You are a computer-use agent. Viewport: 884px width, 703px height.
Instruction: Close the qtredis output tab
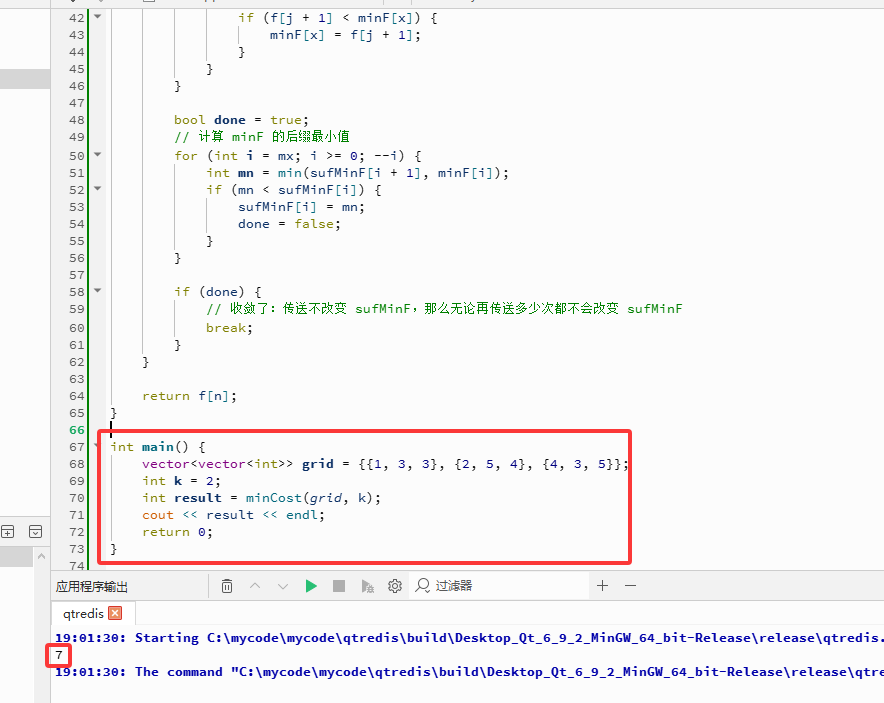pyautogui.click(x=115, y=613)
